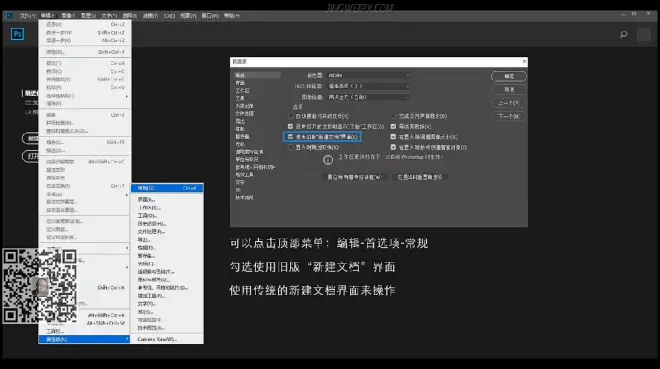Open the search magnifier icon

click(624, 35)
